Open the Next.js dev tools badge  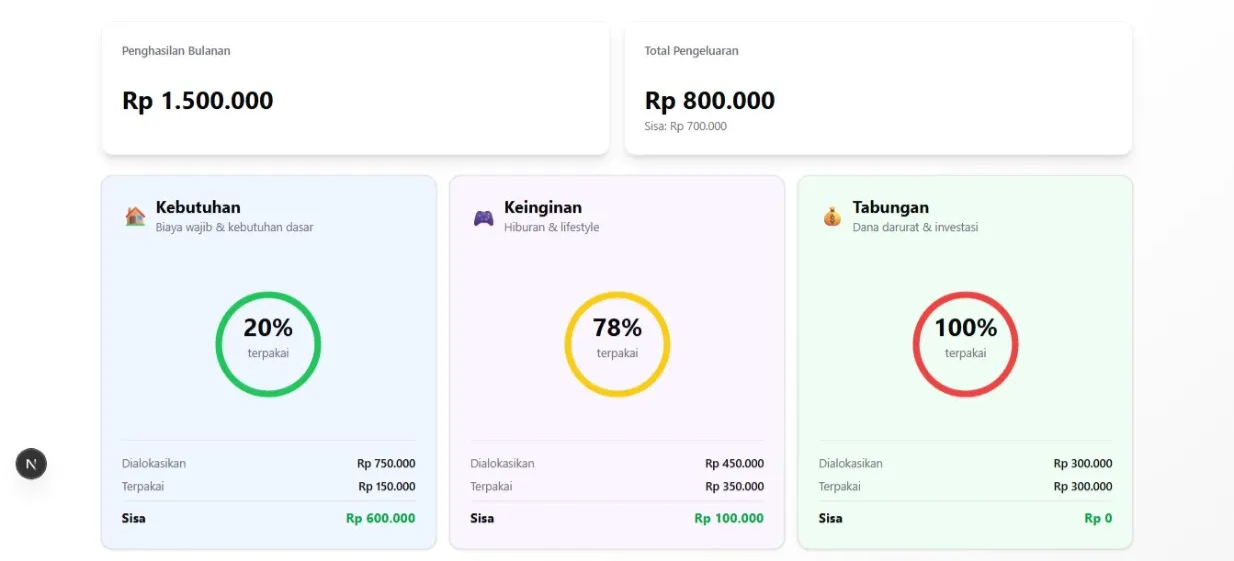[31, 463]
